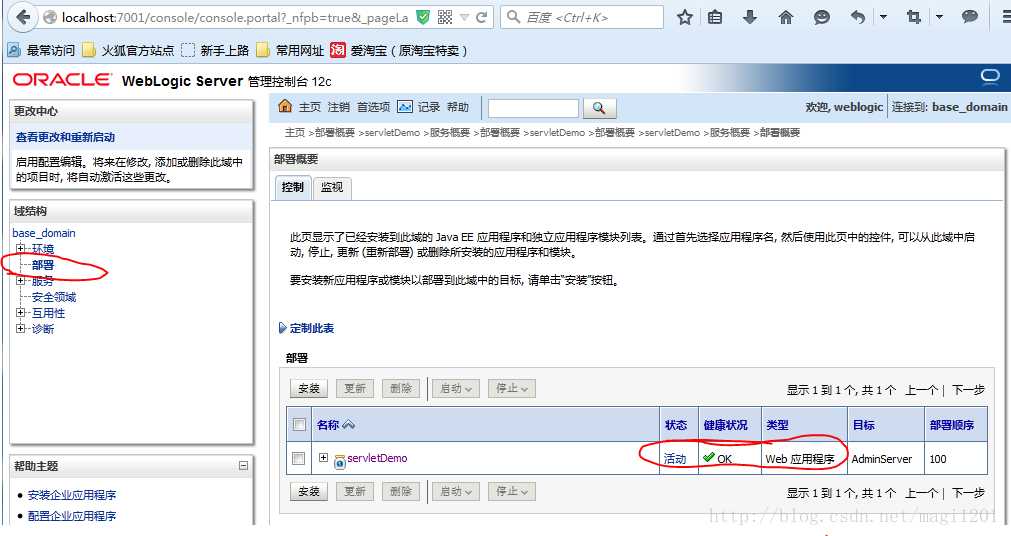Open the upper 启动 dropdown button

[x=455, y=388]
